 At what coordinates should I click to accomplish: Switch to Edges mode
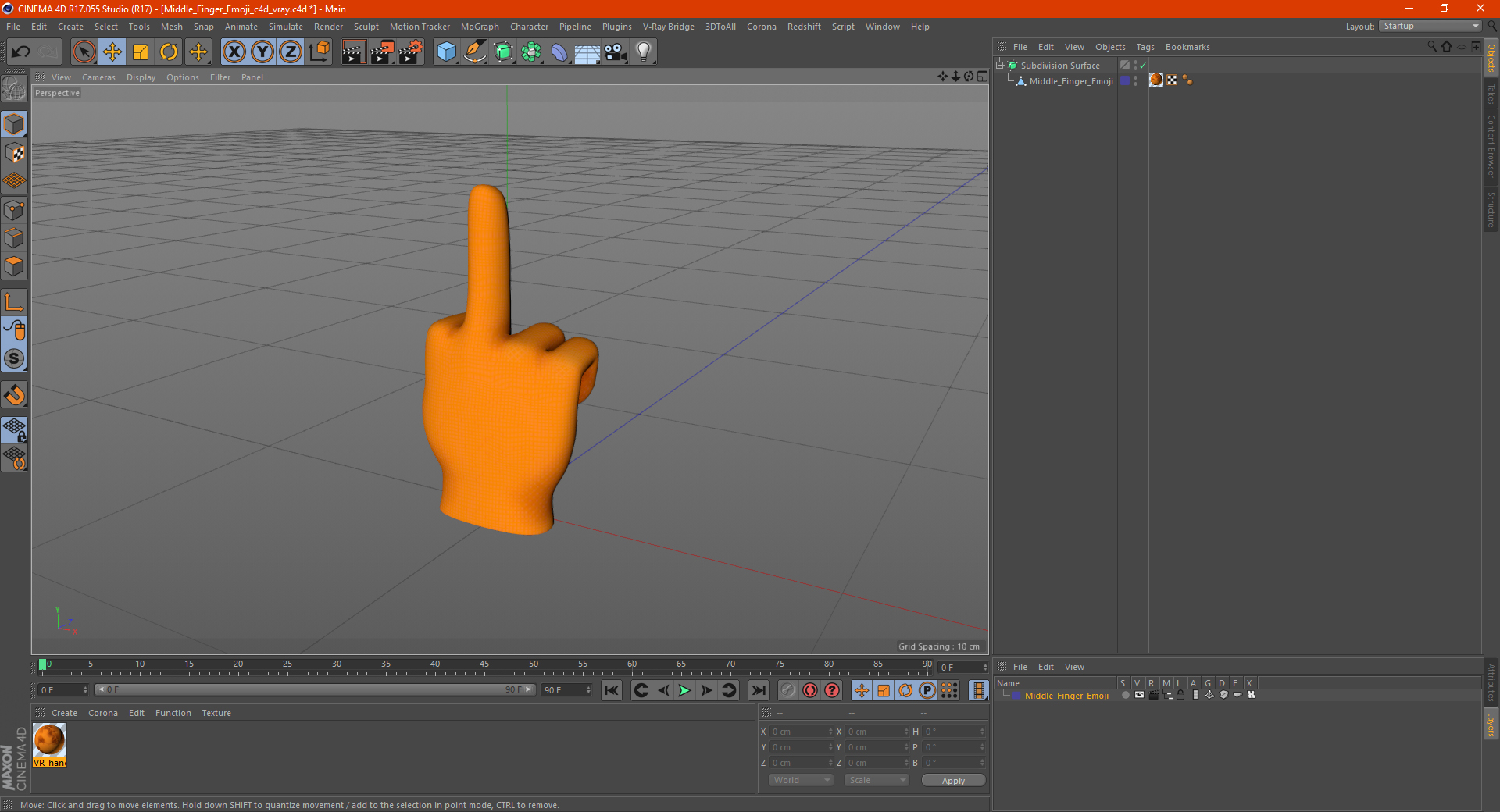(14, 237)
